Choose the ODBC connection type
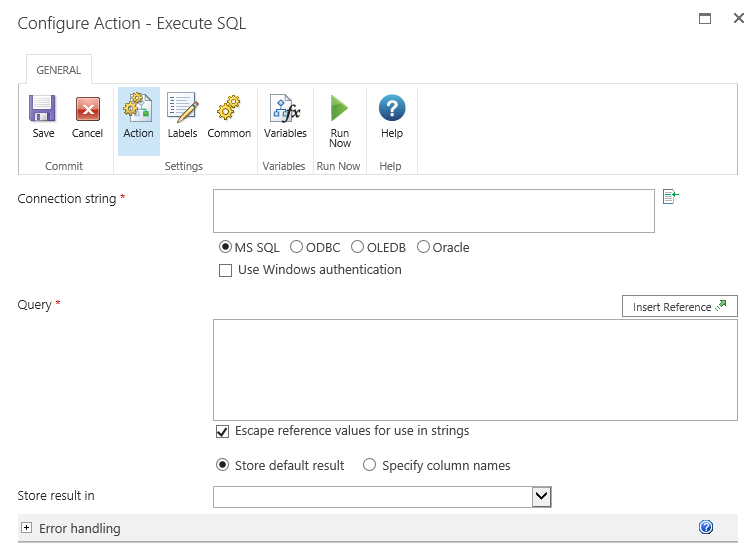753x554 pixels. click(297, 247)
